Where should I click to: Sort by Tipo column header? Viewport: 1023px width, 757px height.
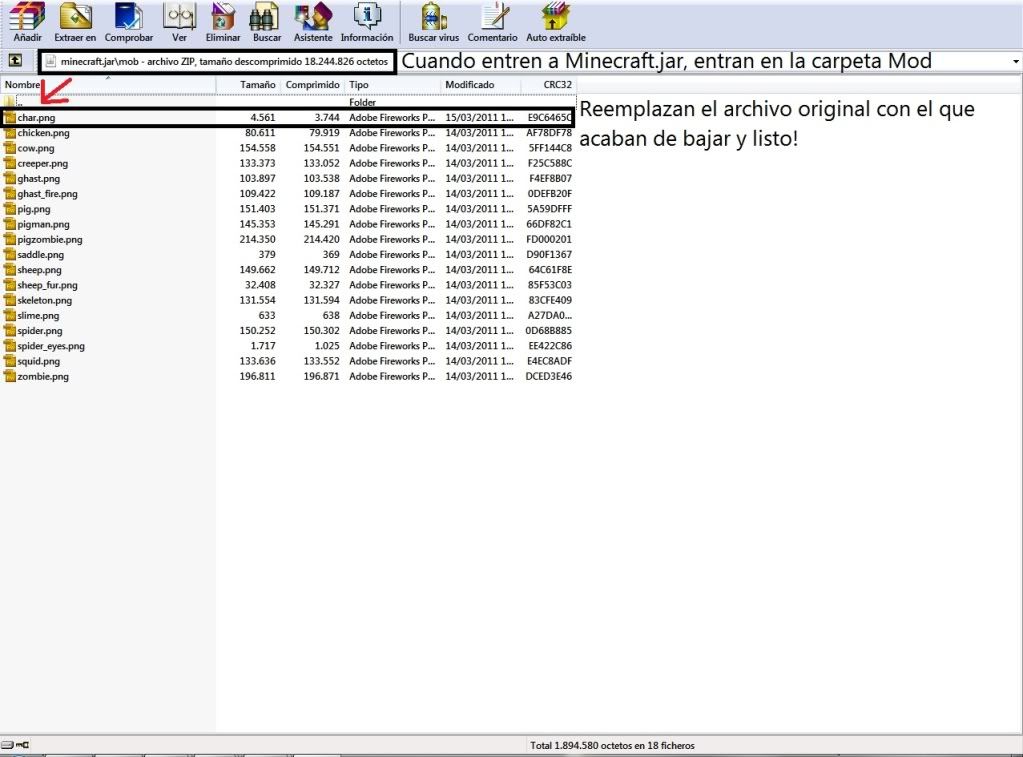pos(392,85)
